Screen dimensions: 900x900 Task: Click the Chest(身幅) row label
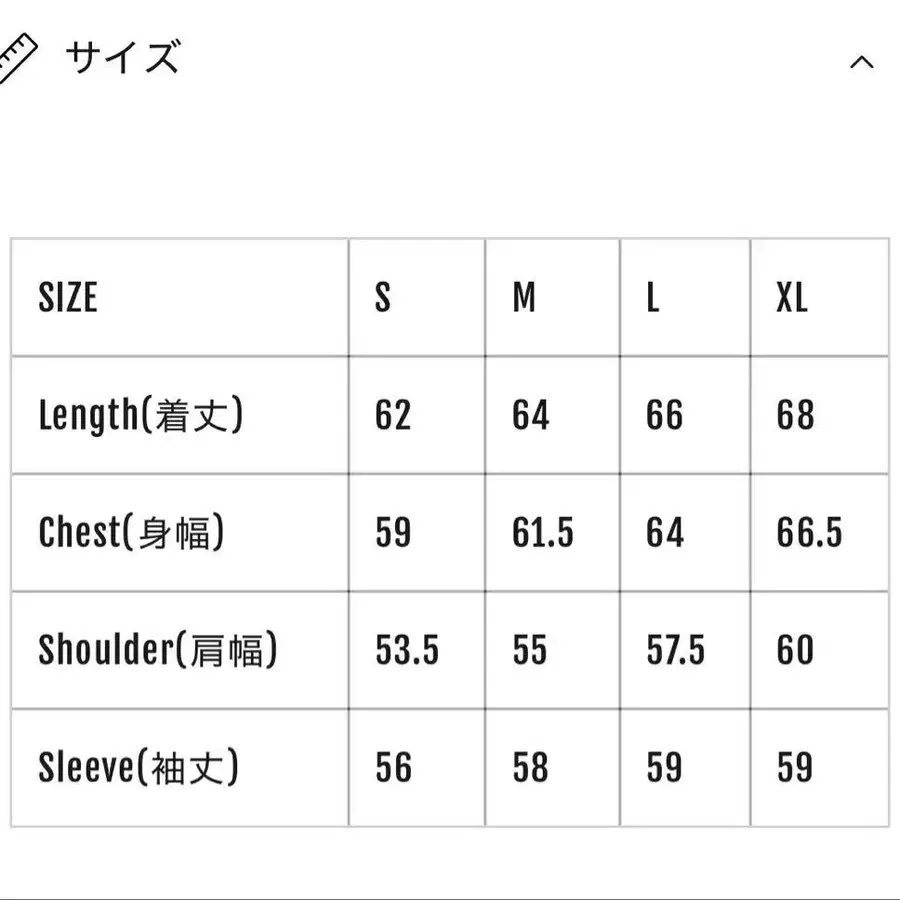(130, 532)
